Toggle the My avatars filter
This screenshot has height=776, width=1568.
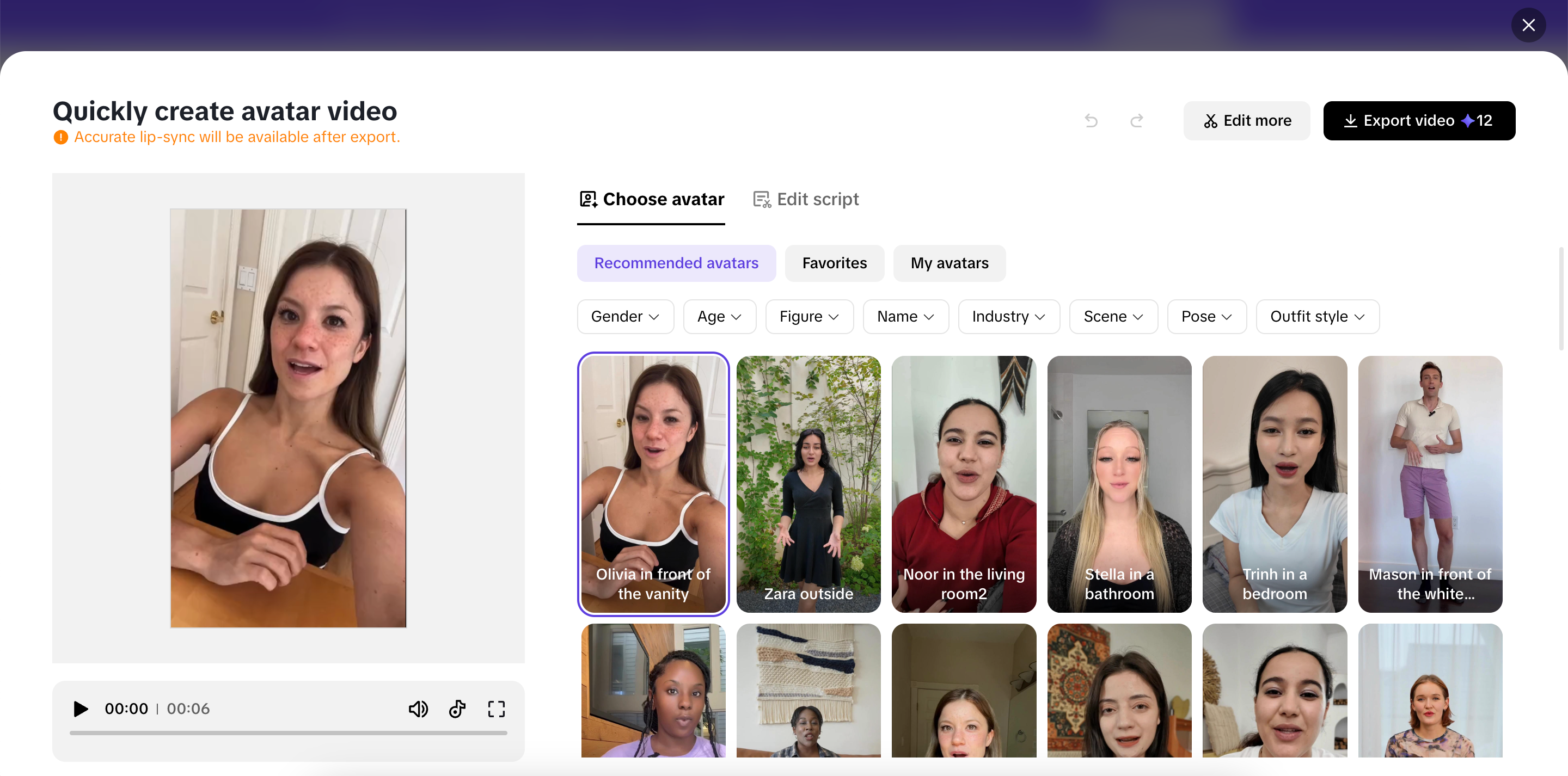(949, 263)
